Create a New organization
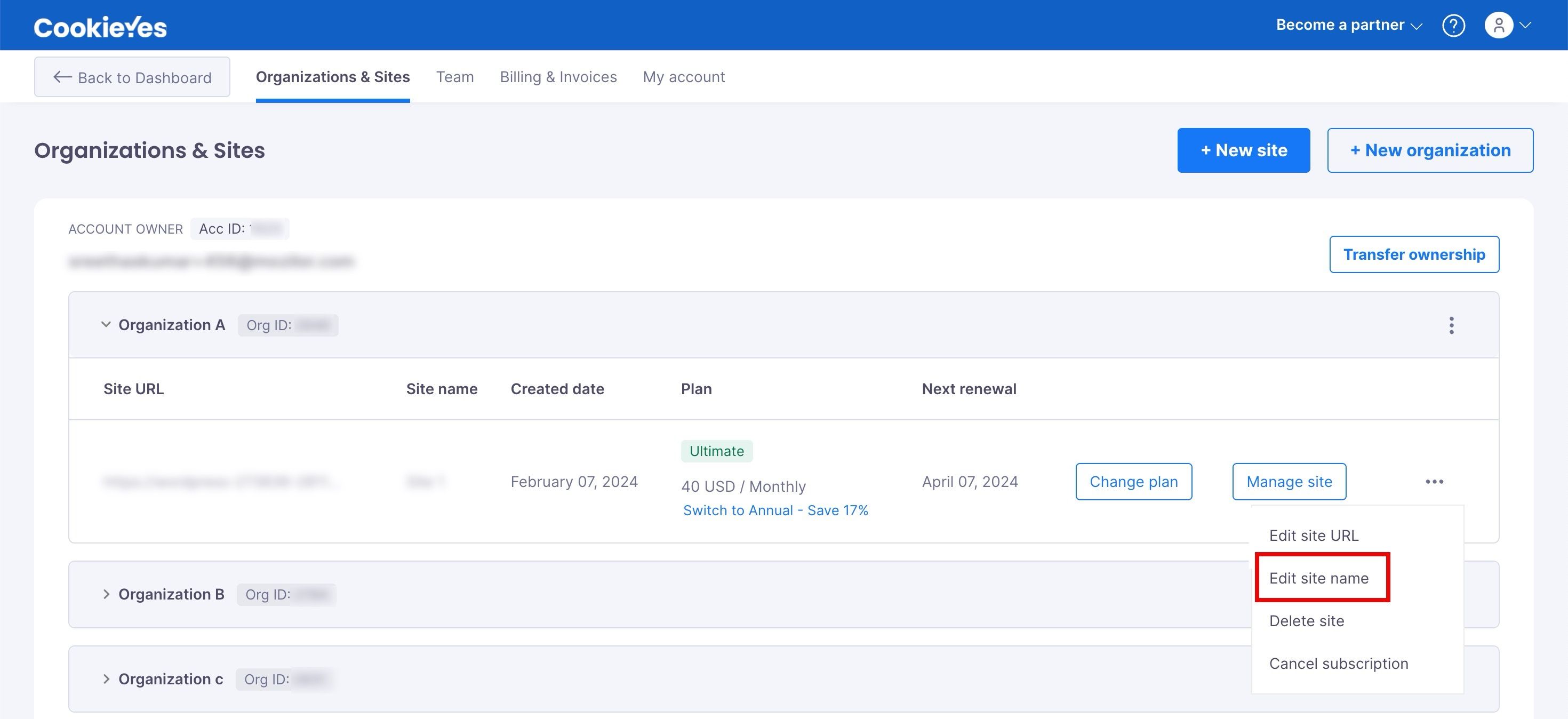Image resolution: width=1568 pixels, height=719 pixels. pyautogui.click(x=1430, y=150)
